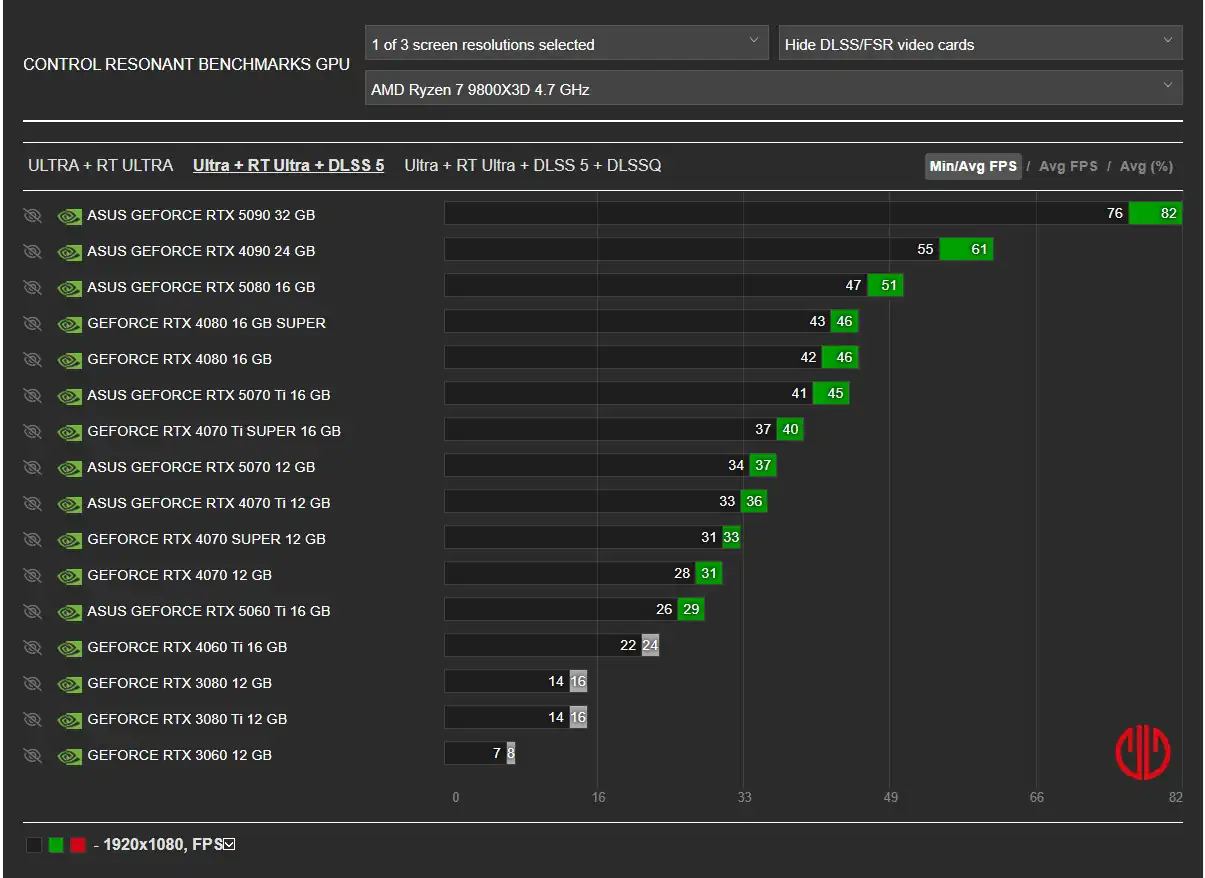The image size is (1205, 878).
Task: Toggle the 1920x1080 FPS legend checkbox
Action: coord(229,845)
